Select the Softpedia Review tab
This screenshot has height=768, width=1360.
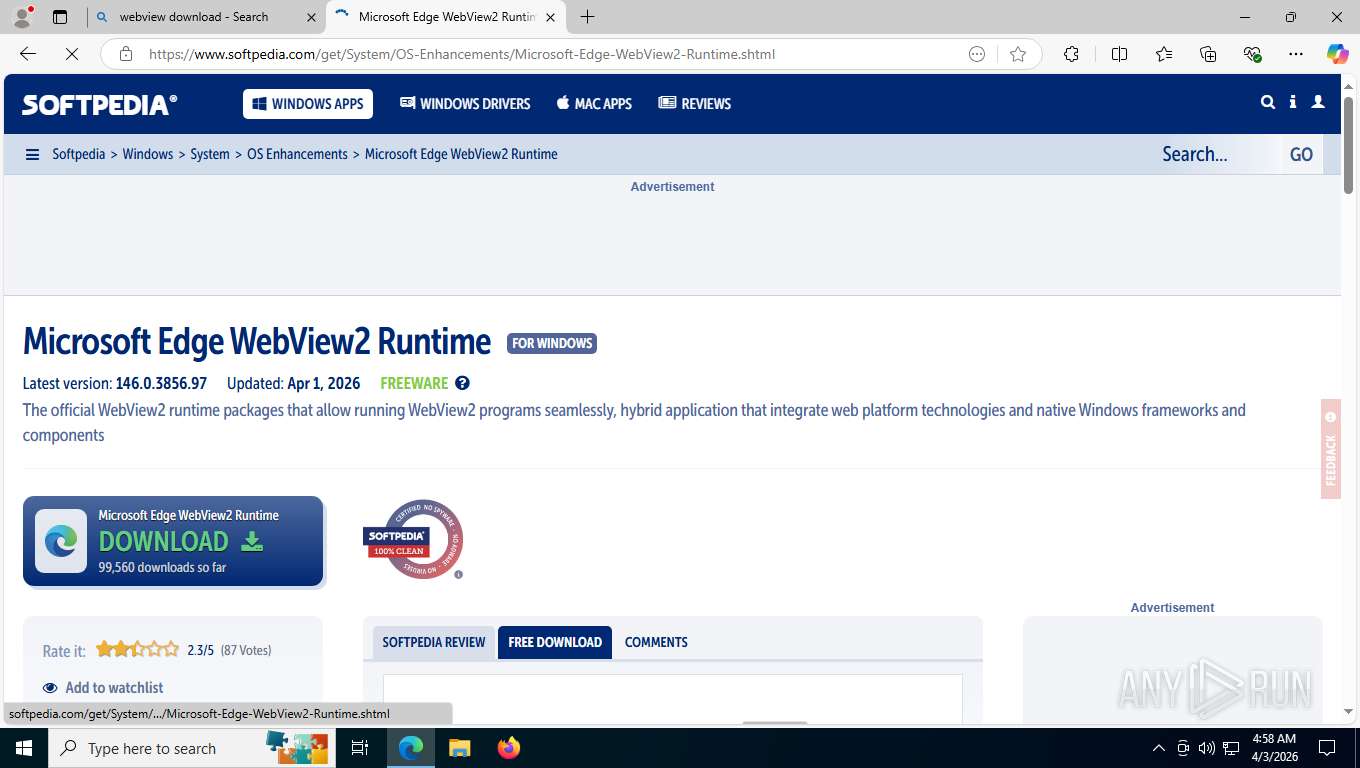434,642
